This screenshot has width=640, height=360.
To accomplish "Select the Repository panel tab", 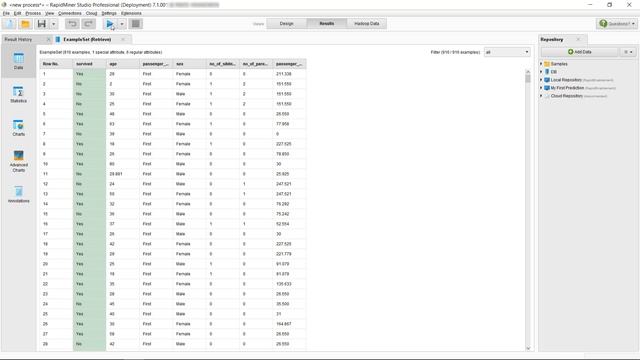I will click(x=552, y=40).
